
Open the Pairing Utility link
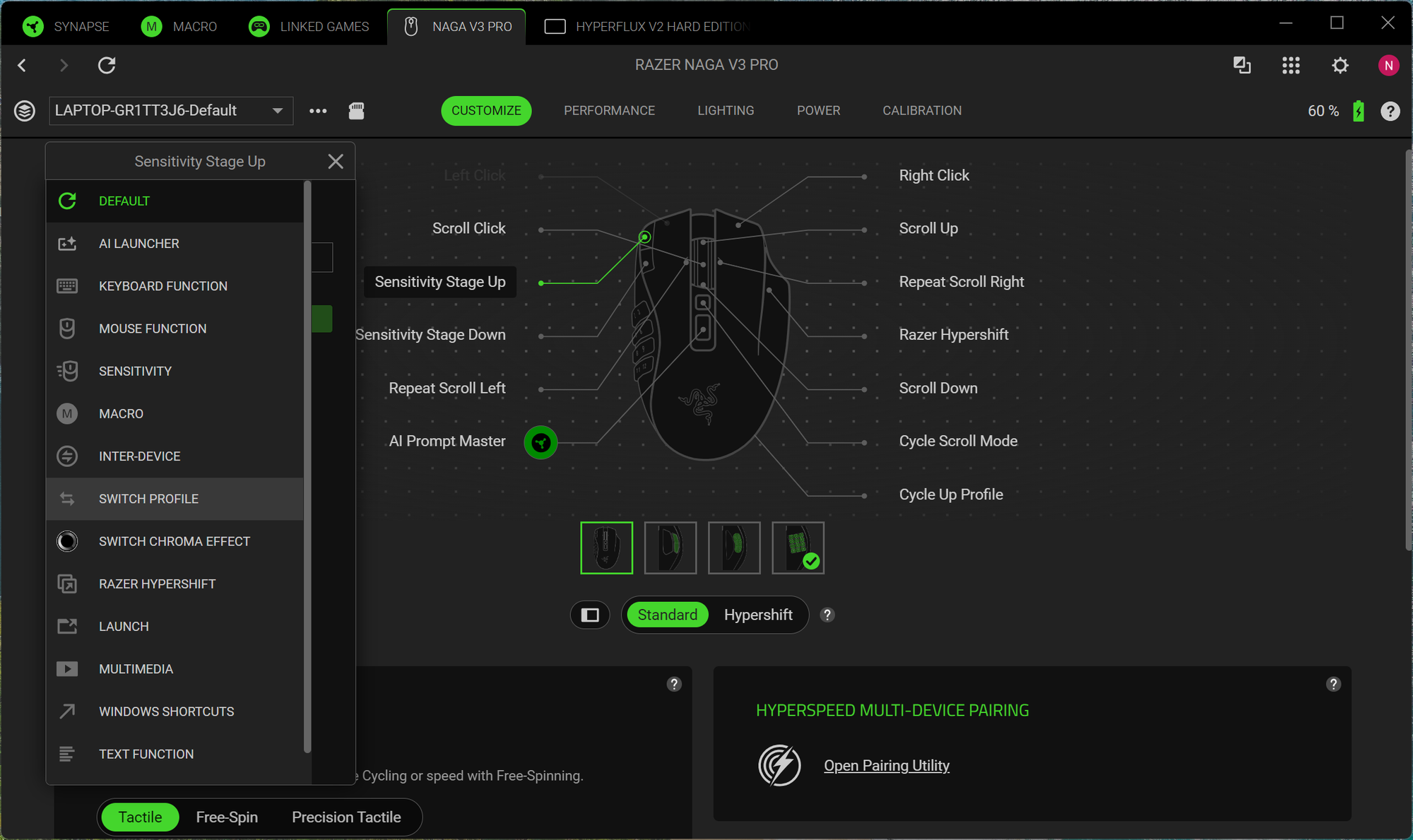coord(886,766)
